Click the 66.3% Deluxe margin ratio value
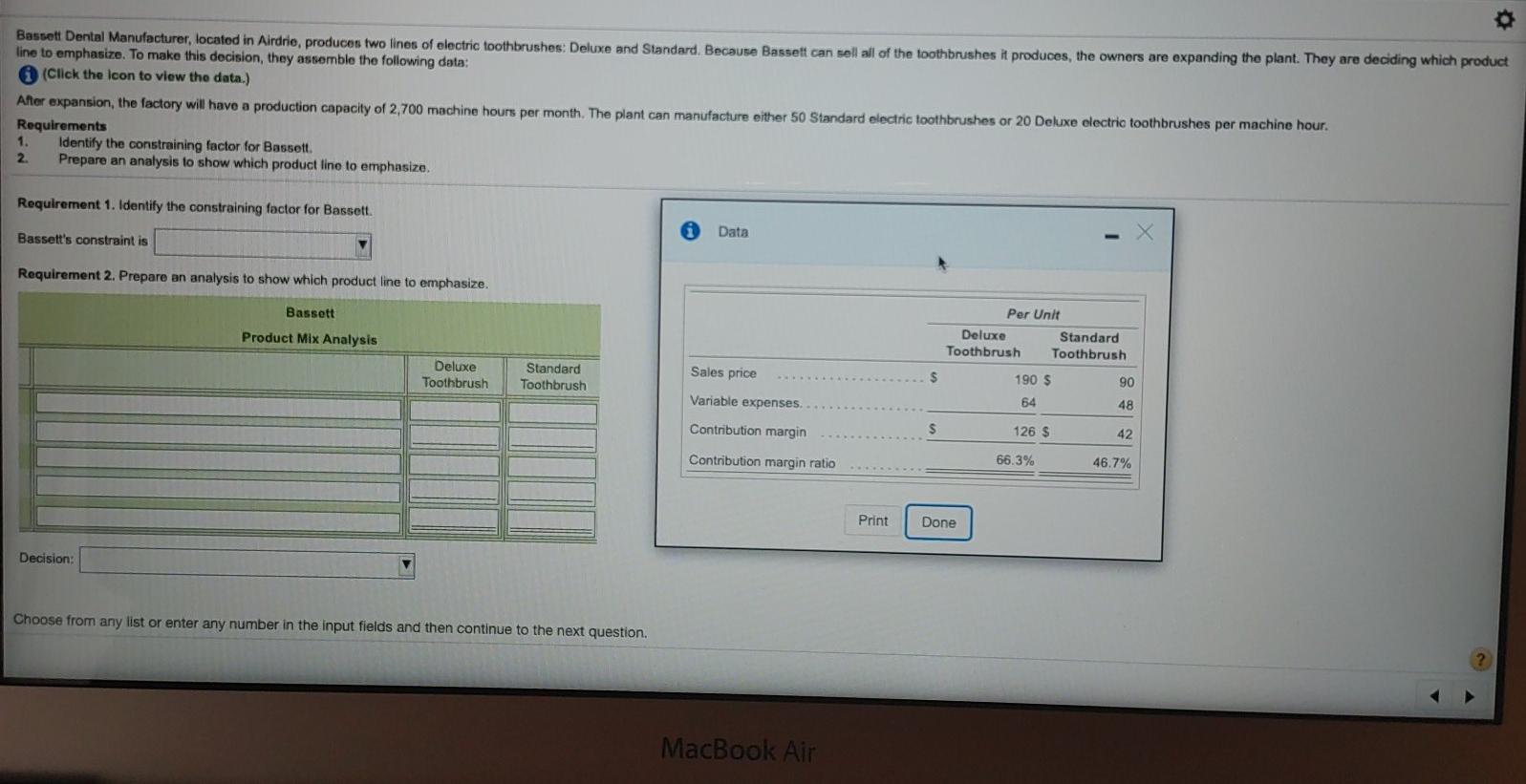 coord(1015,460)
